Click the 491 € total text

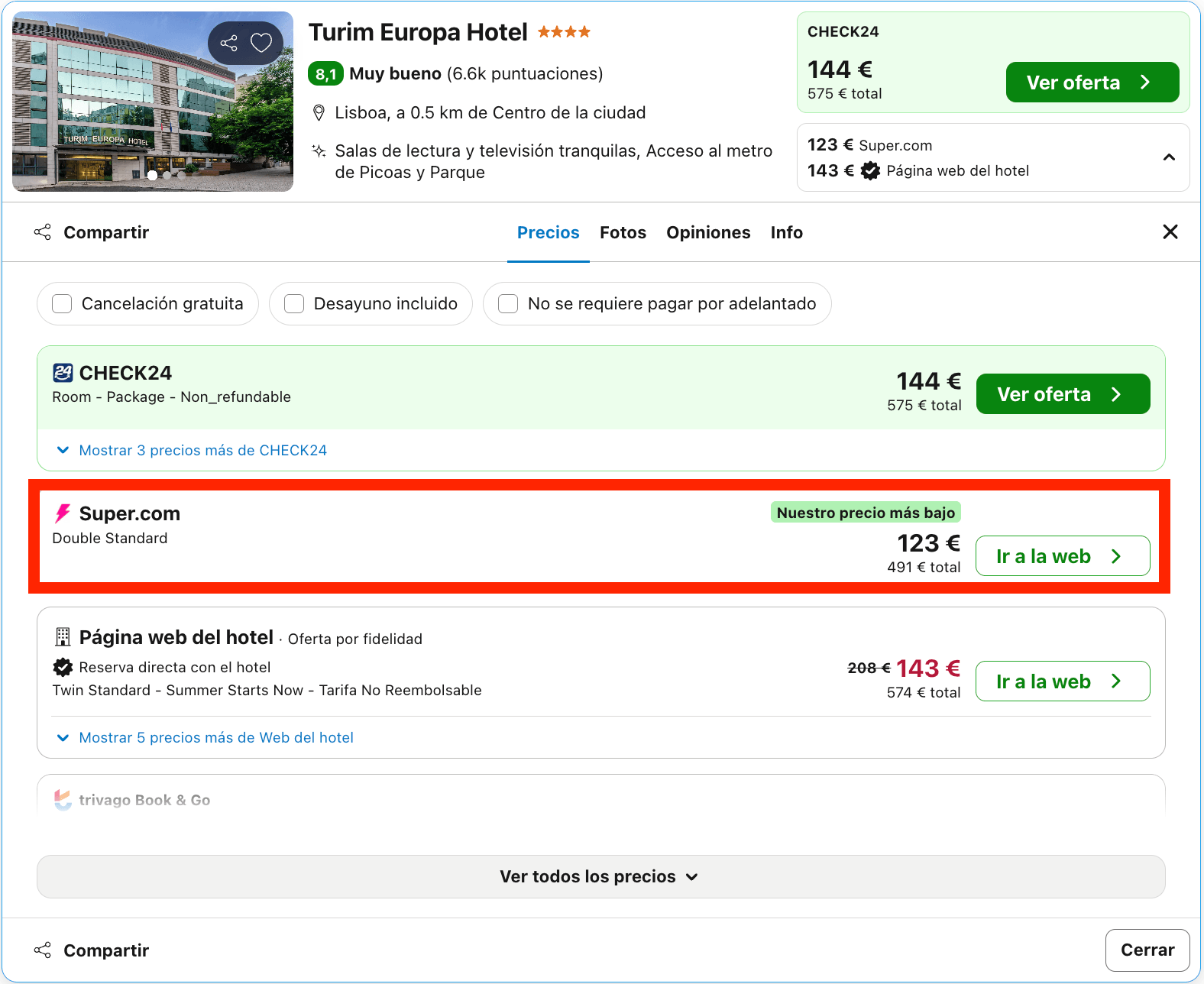tap(924, 567)
